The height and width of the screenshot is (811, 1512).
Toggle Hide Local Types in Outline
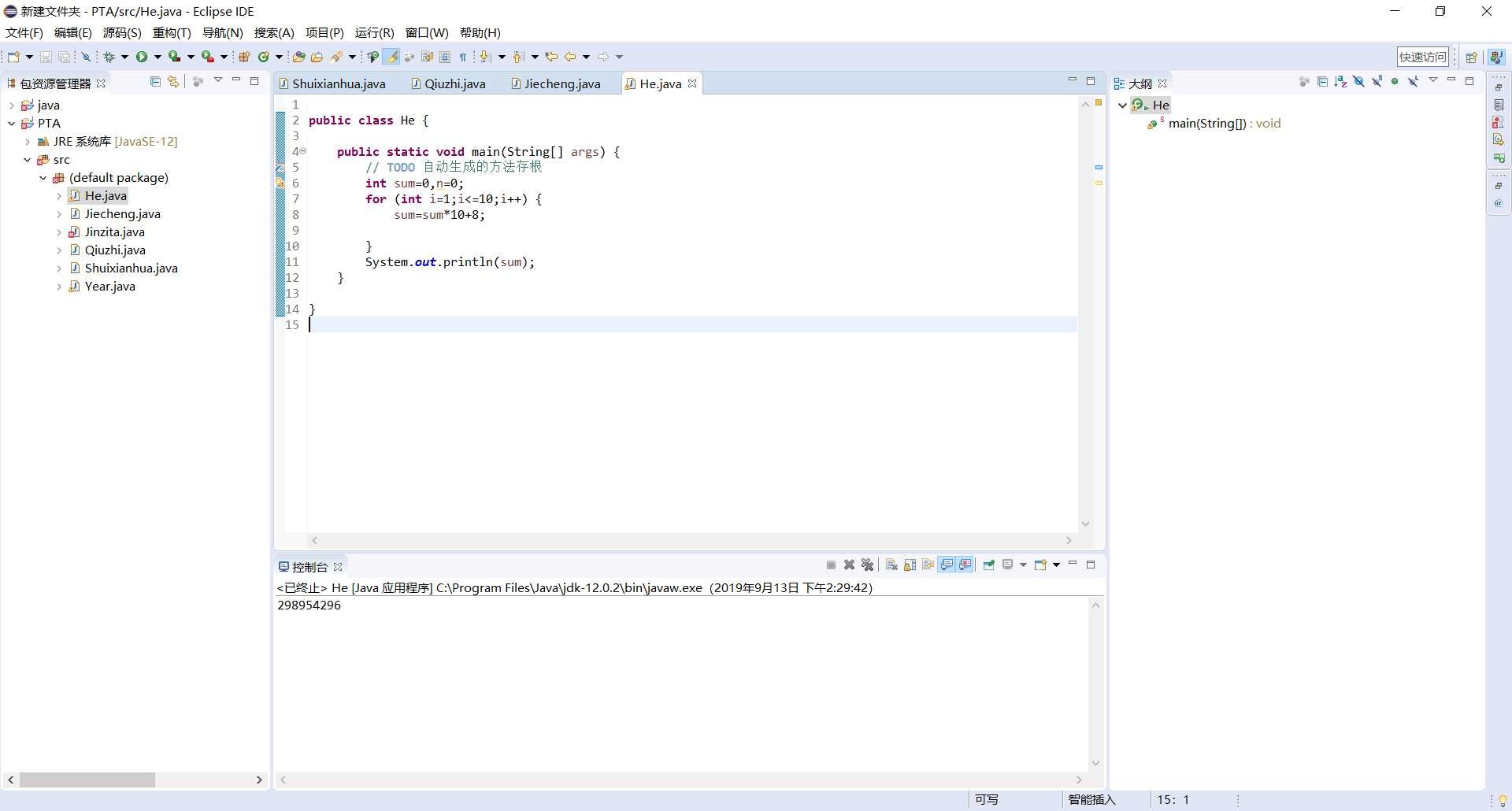1413,81
